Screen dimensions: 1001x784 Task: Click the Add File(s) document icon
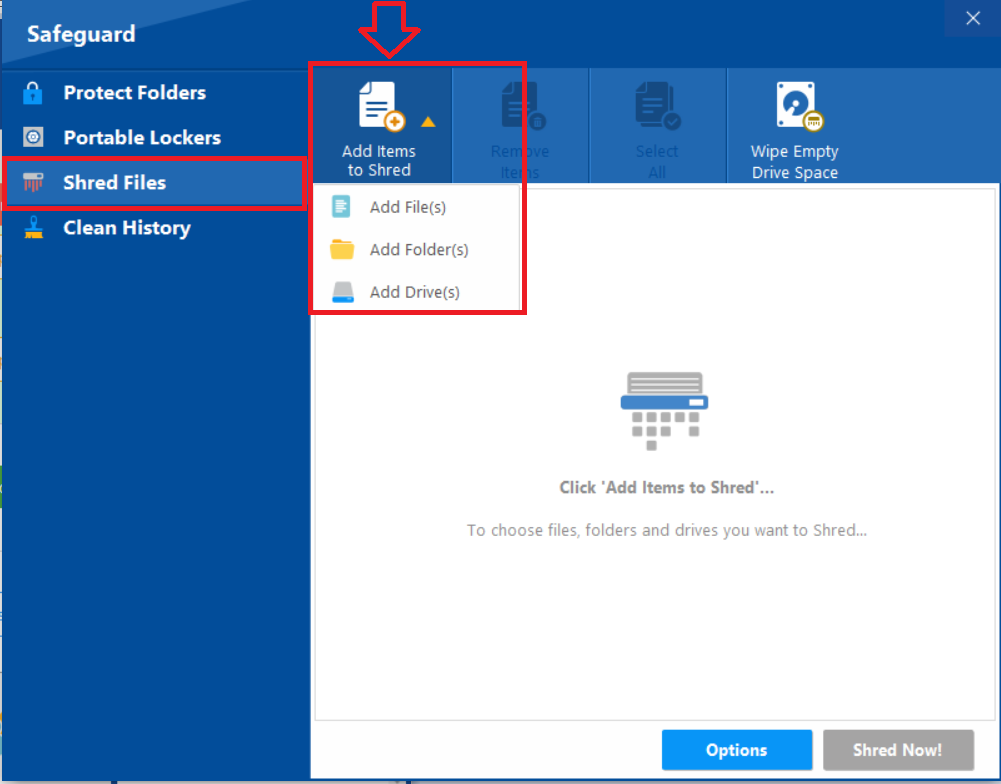[341, 207]
